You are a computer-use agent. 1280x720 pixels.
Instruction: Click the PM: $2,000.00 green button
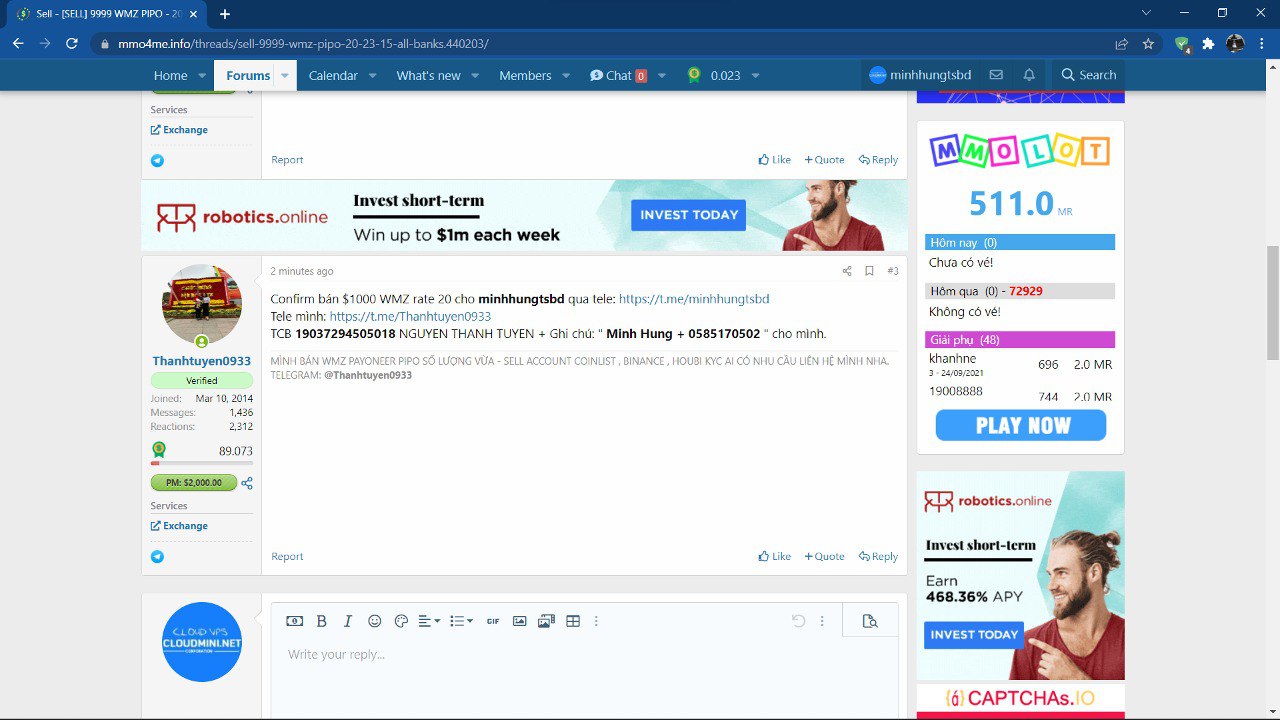click(194, 483)
